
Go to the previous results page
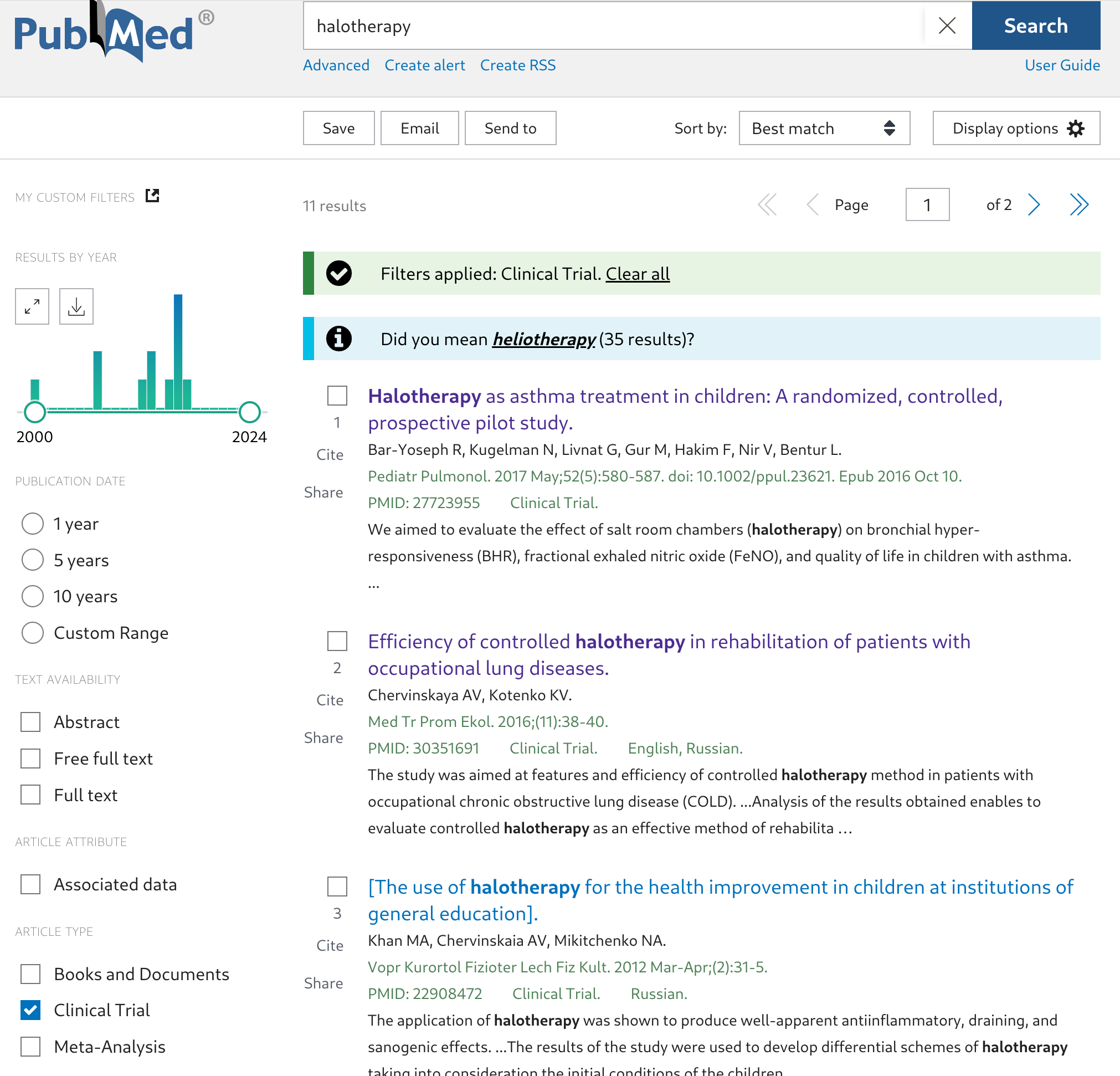tap(812, 204)
